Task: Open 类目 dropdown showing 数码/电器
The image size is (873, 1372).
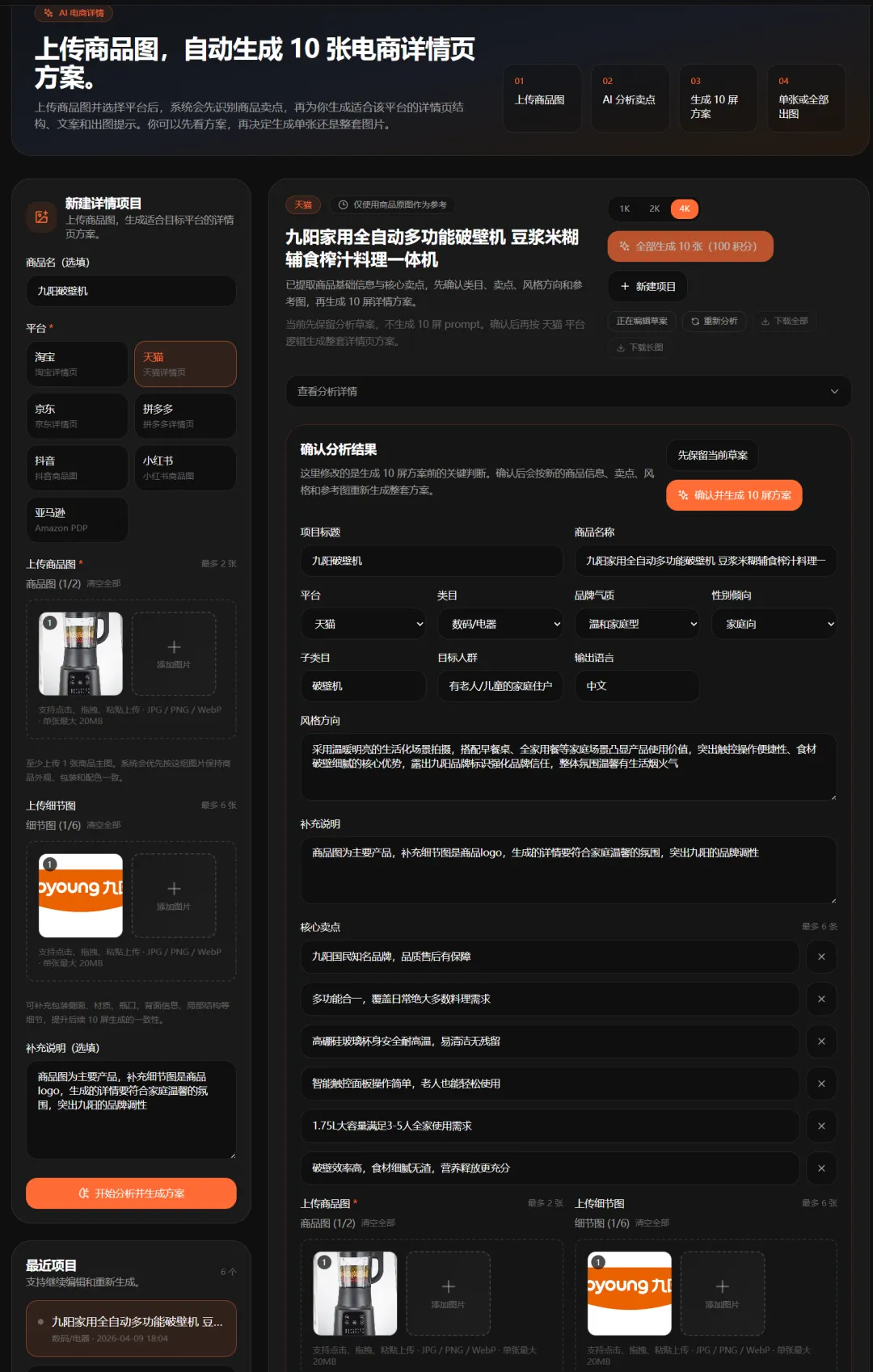Action: pyautogui.click(x=500, y=624)
